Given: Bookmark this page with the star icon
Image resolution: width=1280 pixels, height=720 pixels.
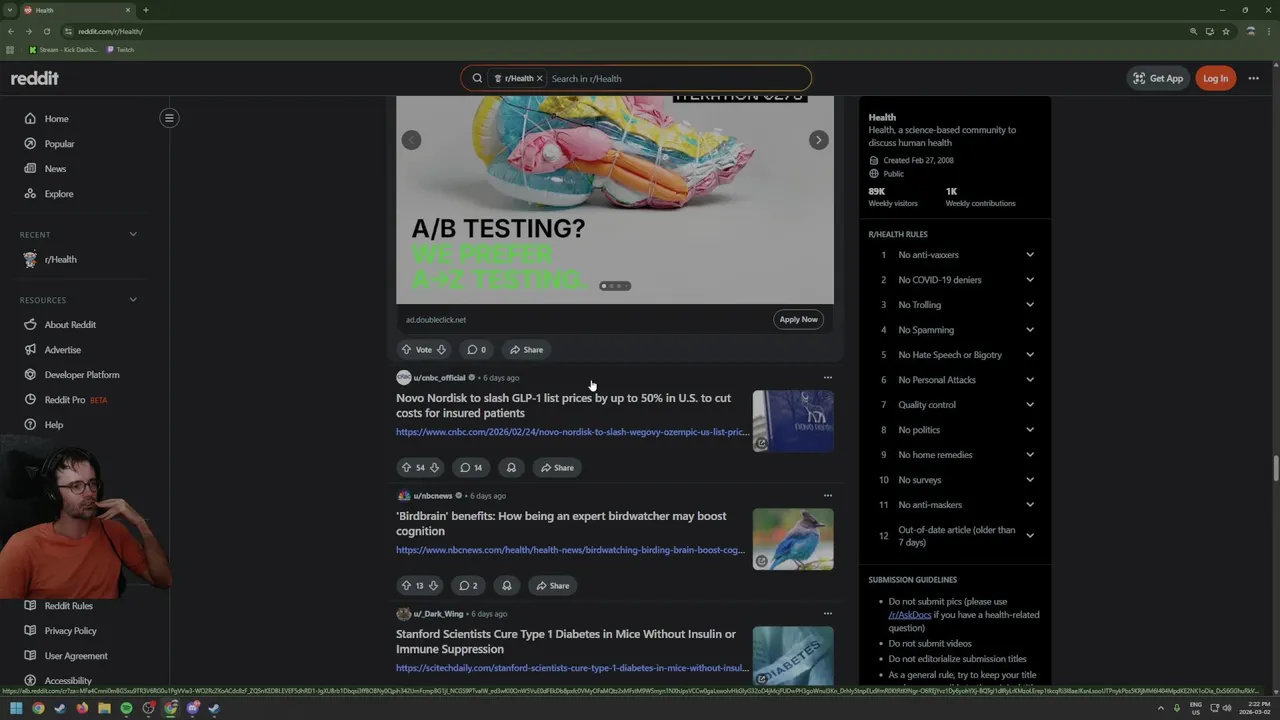Looking at the screenshot, I should point(1226,31).
